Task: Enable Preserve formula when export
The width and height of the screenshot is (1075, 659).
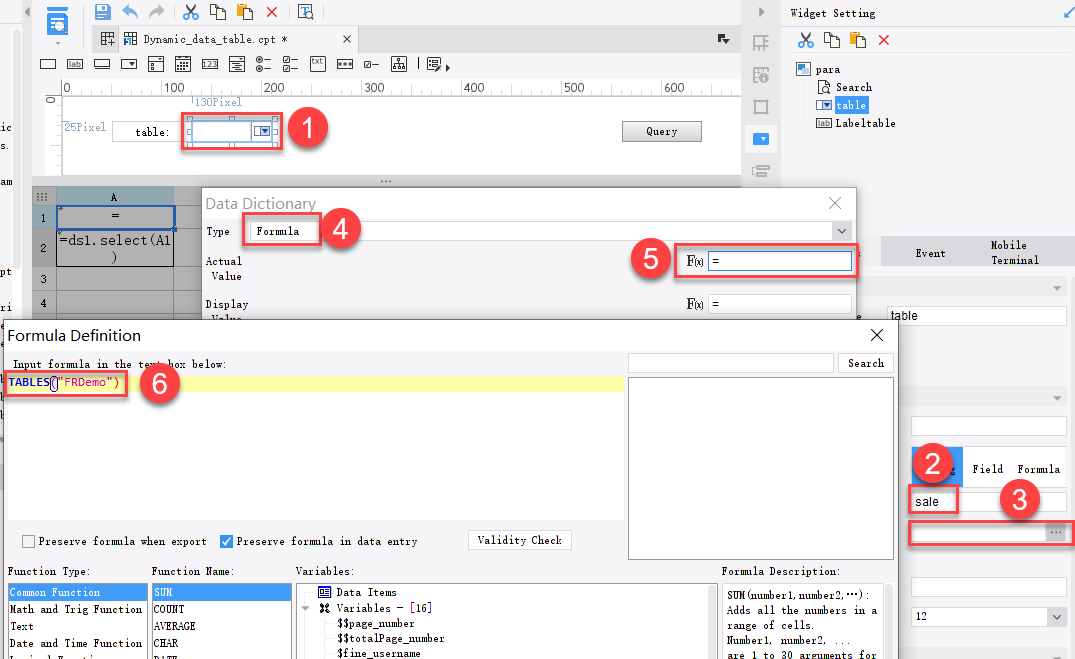Action: tap(28, 541)
